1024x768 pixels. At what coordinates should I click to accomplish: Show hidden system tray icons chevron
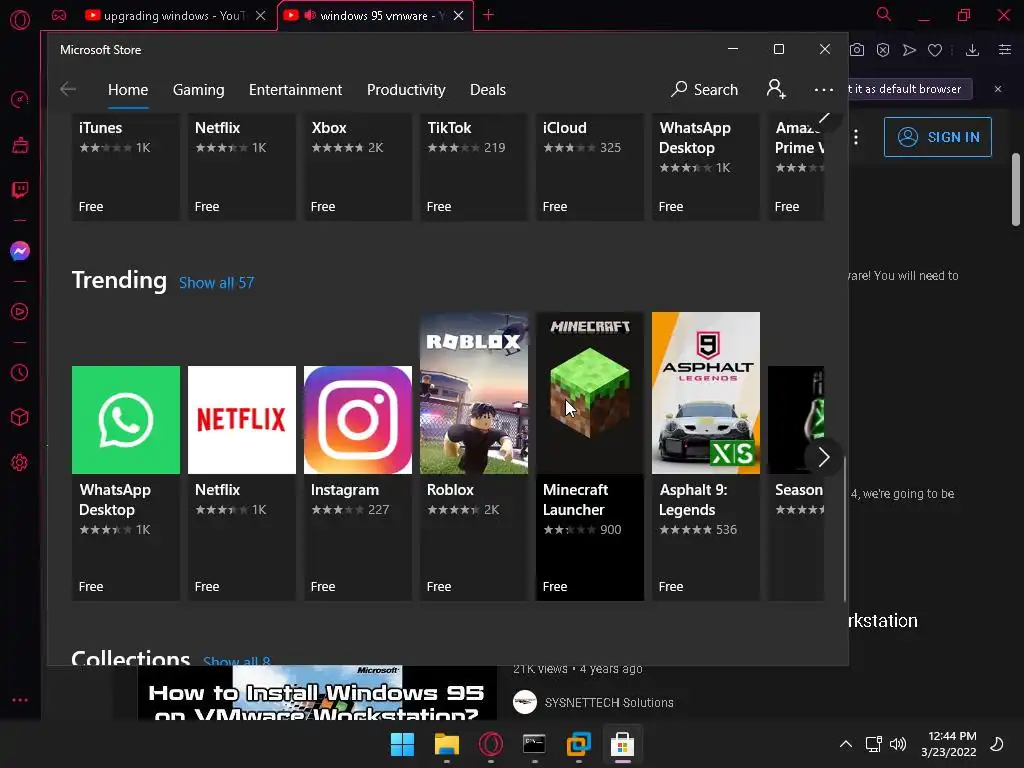click(846, 744)
